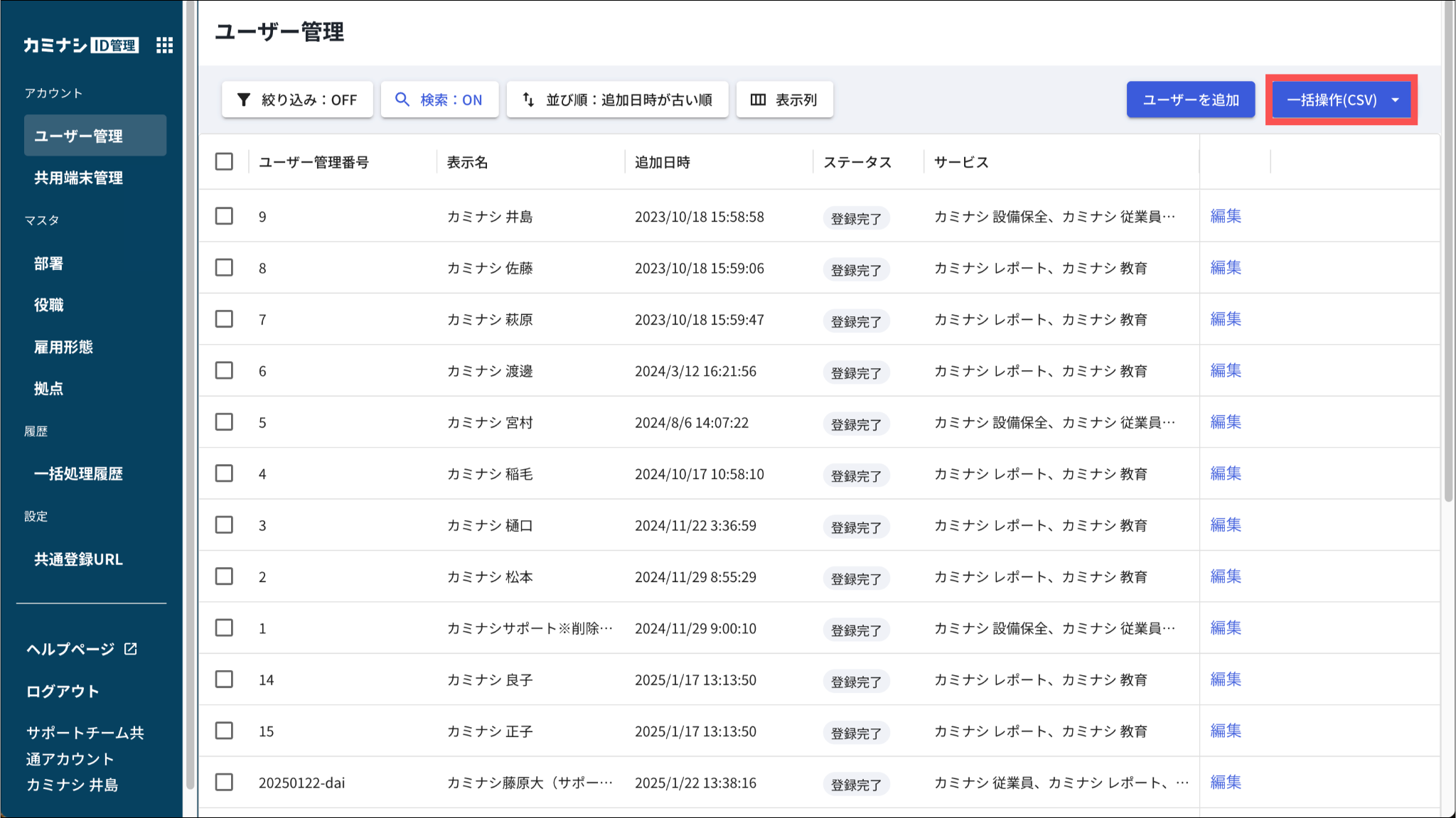The image size is (1456, 818).
Task: Click the display columns icon
Action: point(758,99)
